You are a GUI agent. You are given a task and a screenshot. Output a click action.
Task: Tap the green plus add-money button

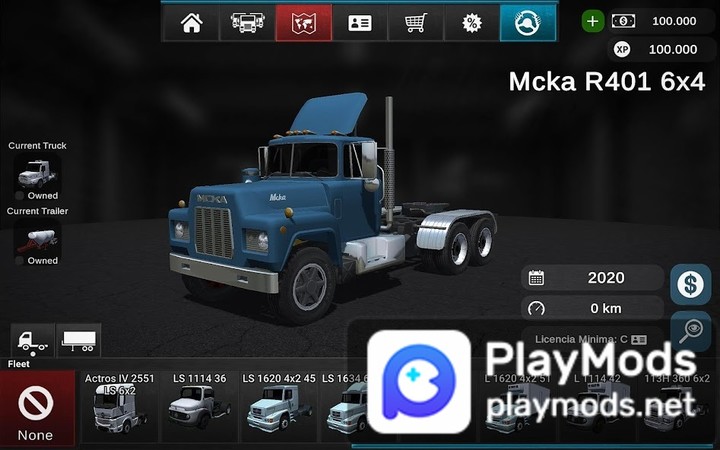tap(593, 21)
